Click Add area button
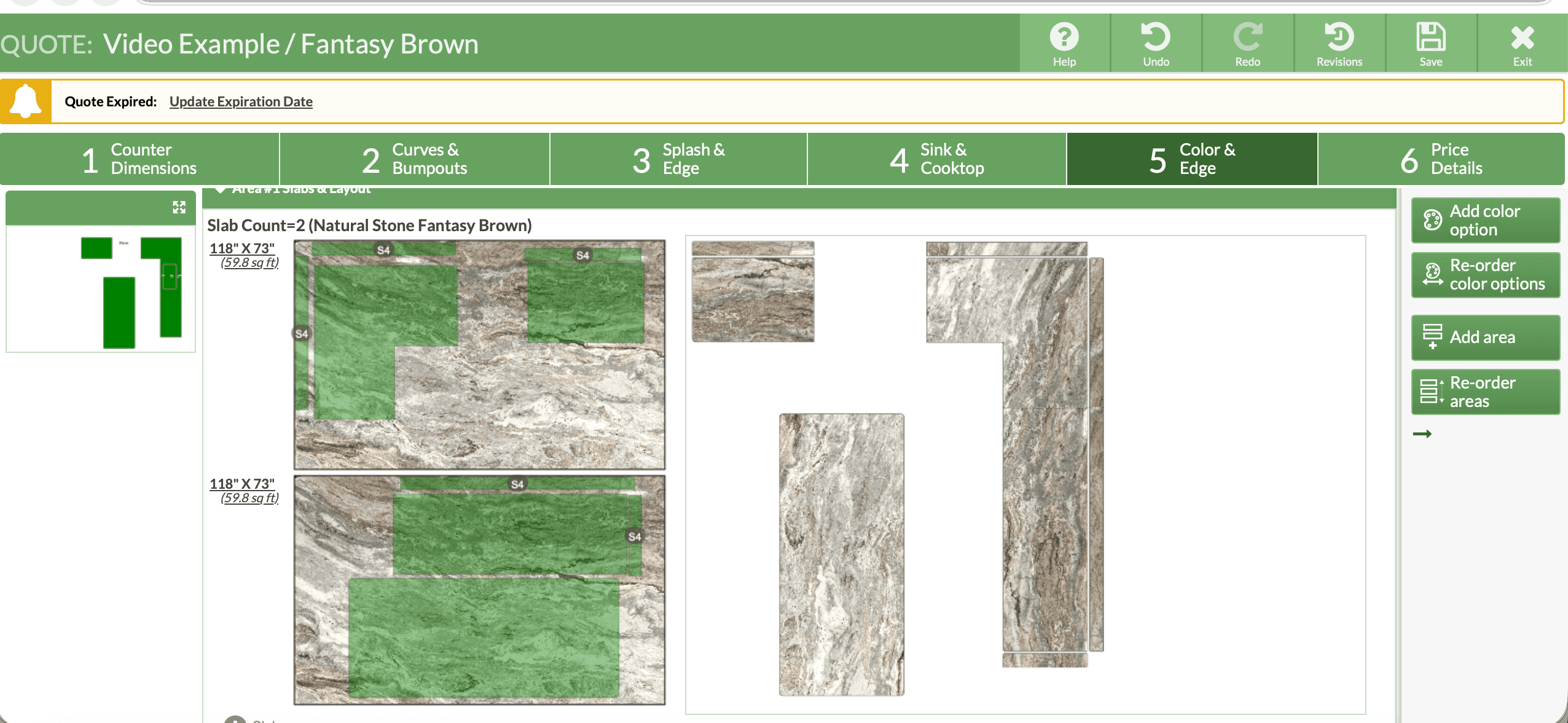1568x723 pixels. tap(1486, 338)
